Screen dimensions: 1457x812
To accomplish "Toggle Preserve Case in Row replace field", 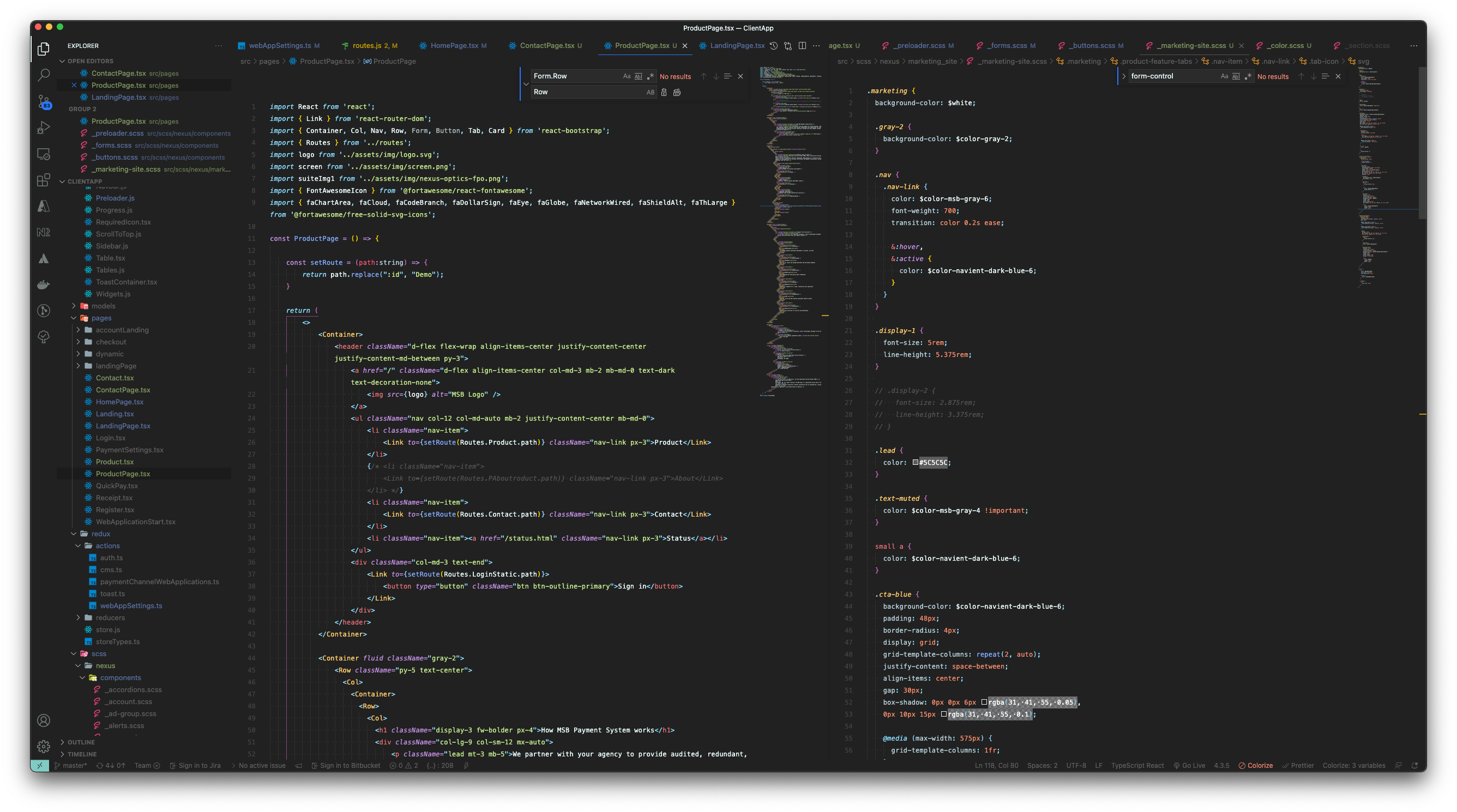I will [x=651, y=92].
